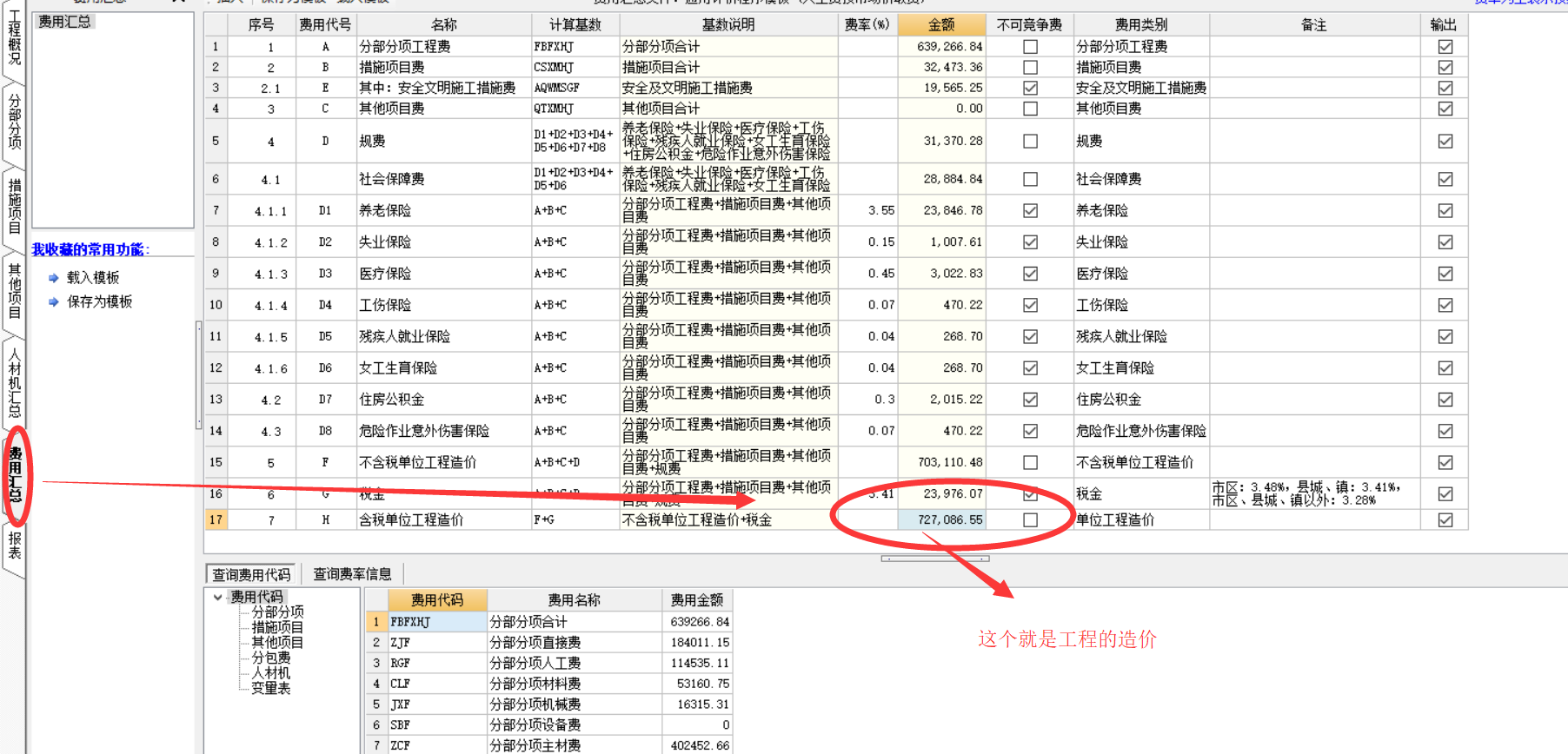Toggle 不可竞争费 checkbox for 规费 row
This screenshot has height=754, width=1568.
(x=1030, y=141)
